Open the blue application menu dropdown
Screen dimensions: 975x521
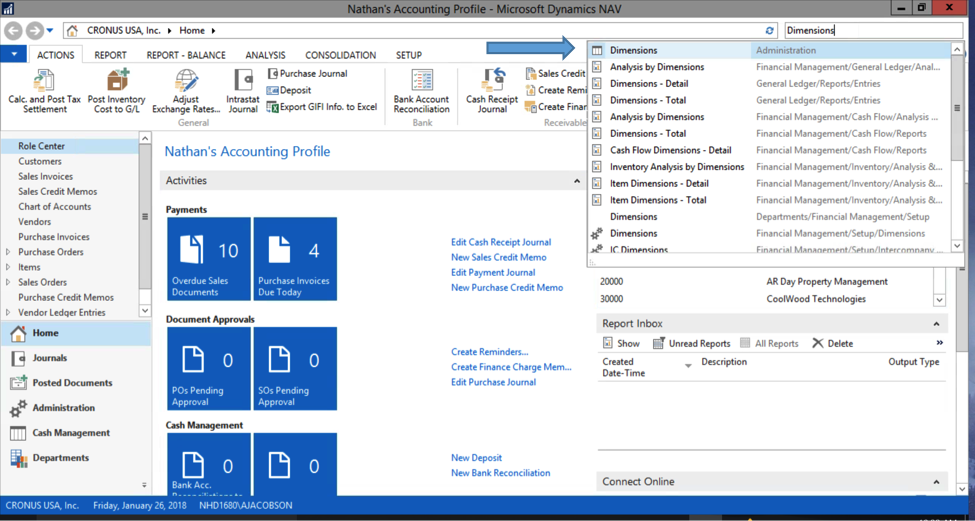(x=14, y=54)
